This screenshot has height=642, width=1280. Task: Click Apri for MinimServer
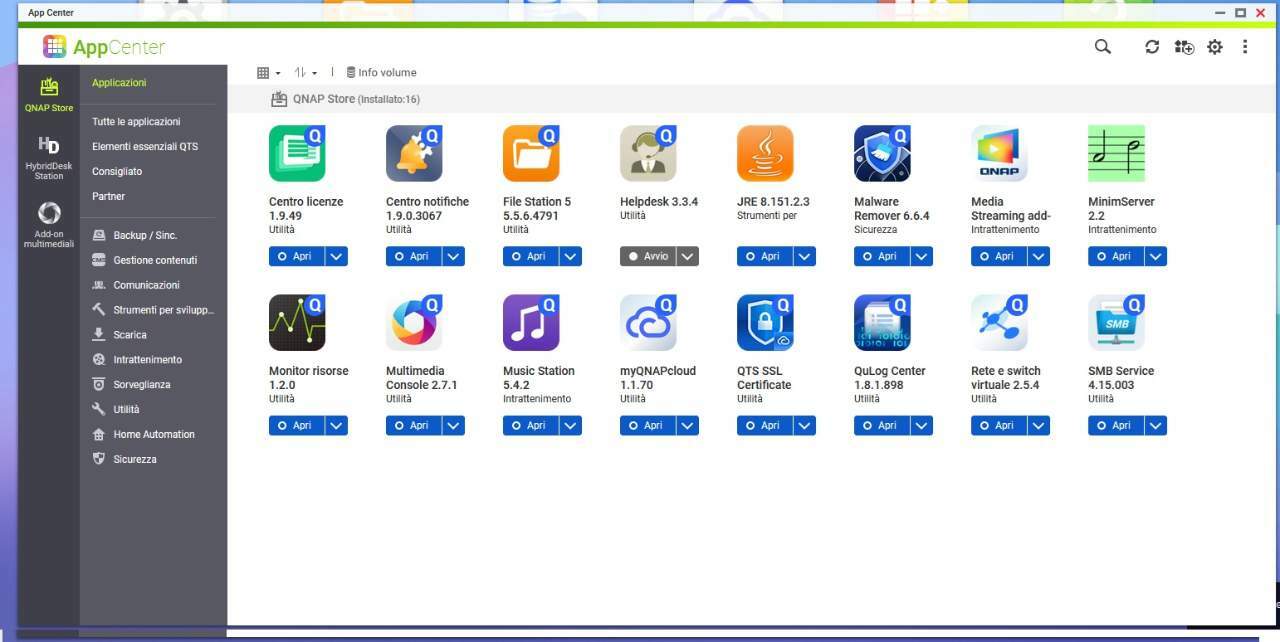tap(1116, 257)
